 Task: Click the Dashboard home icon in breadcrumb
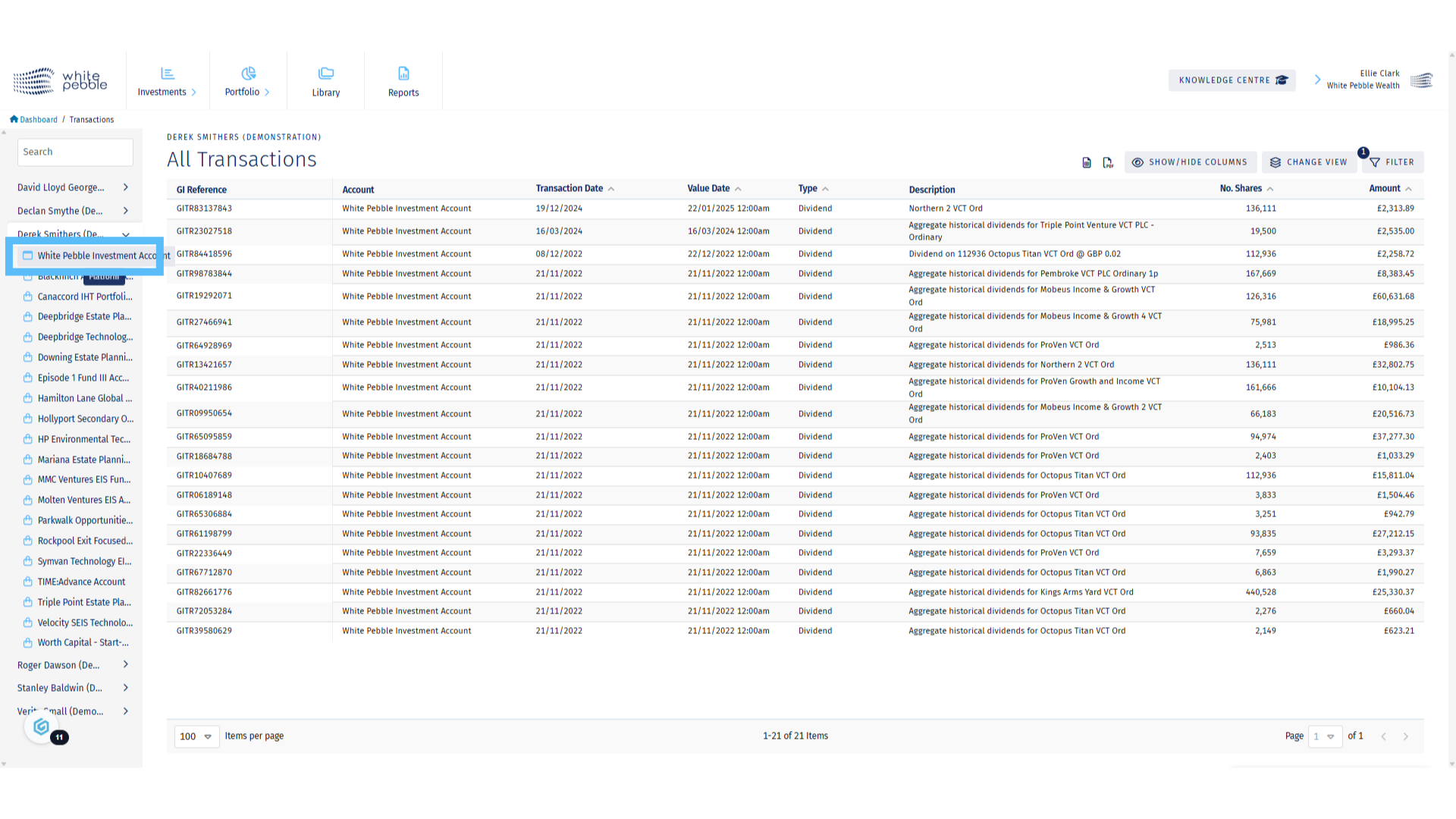pos(14,119)
